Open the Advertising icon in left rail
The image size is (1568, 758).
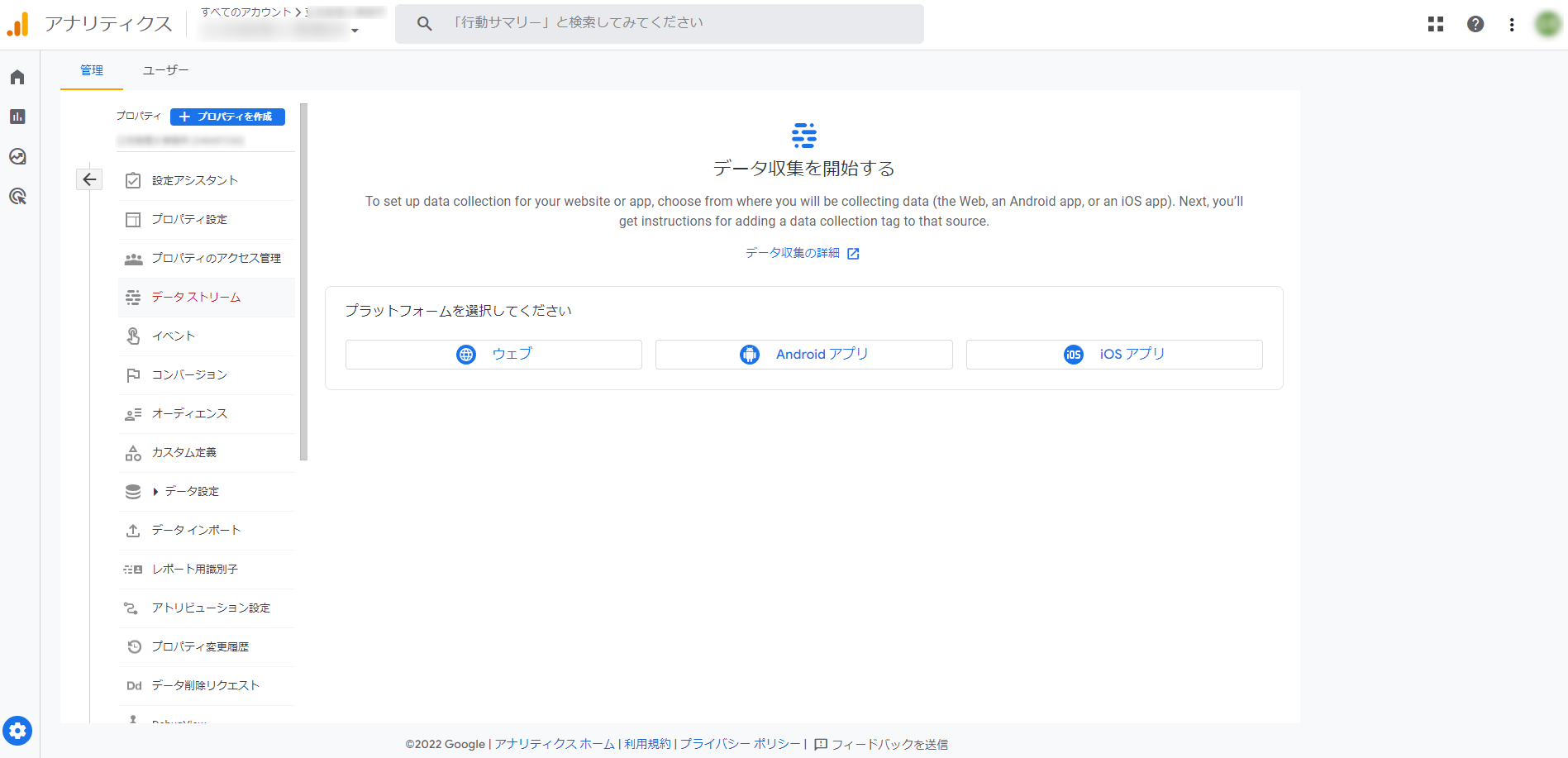point(17,196)
